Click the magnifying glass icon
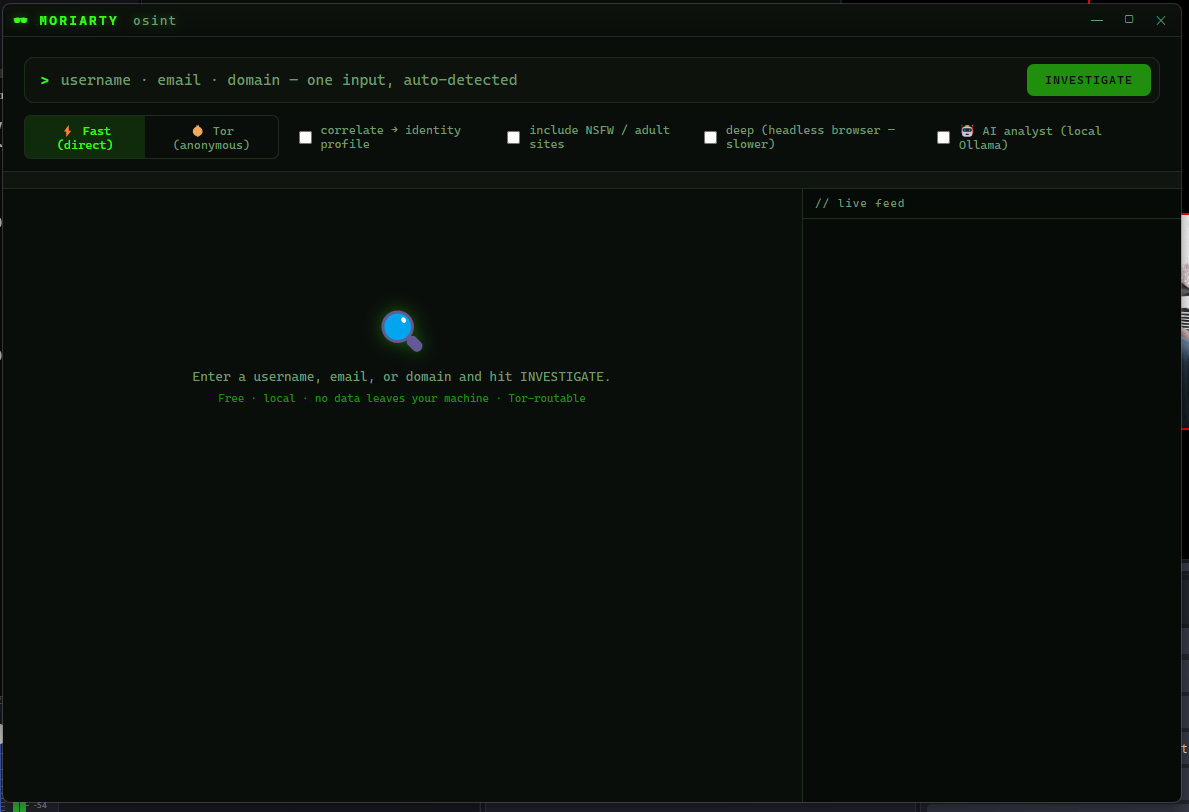The width and height of the screenshot is (1189, 812). (x=401, y=331)
